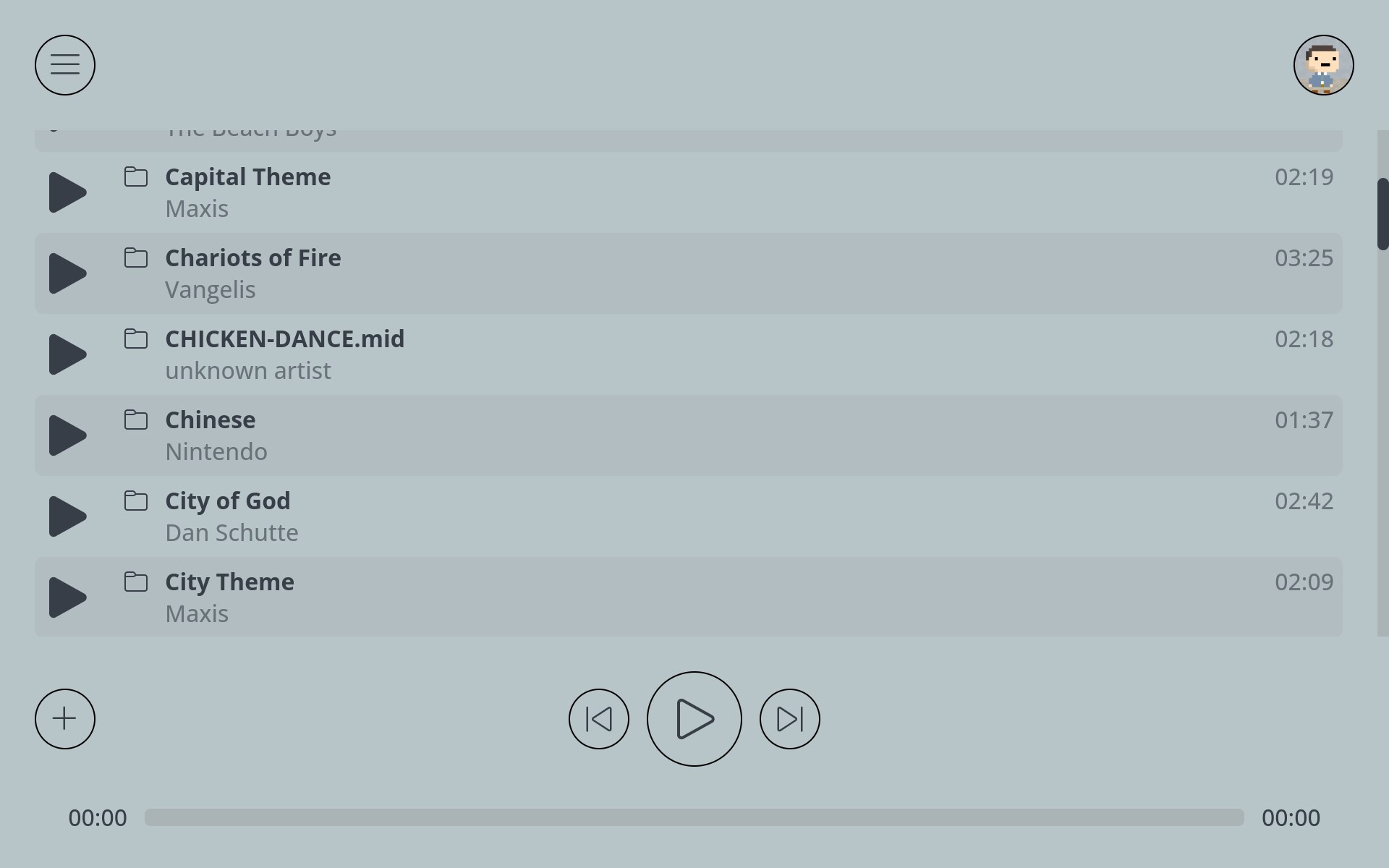Viewport: 1389px width, 868px height.
Task: Open the folder for City of God
Action: pos(136,500)
